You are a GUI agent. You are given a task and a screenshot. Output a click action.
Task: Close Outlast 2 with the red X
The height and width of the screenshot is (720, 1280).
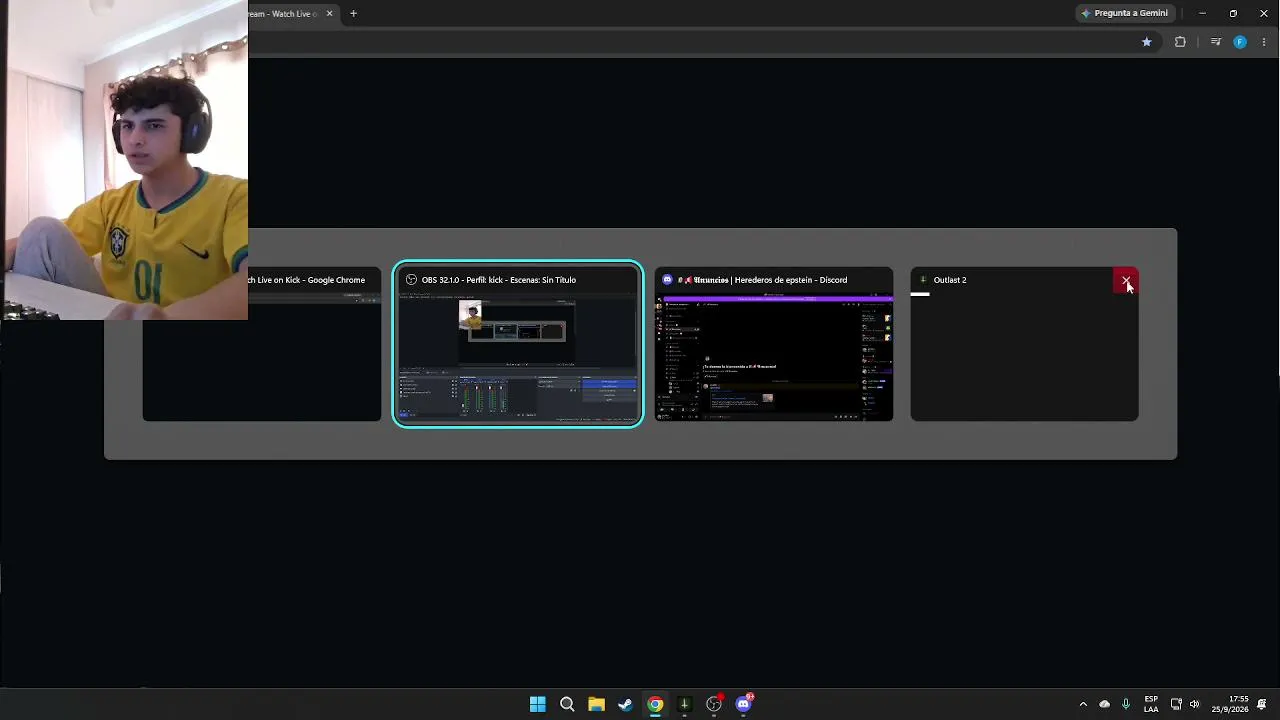pyautogui.click(x=1126, y=281)
